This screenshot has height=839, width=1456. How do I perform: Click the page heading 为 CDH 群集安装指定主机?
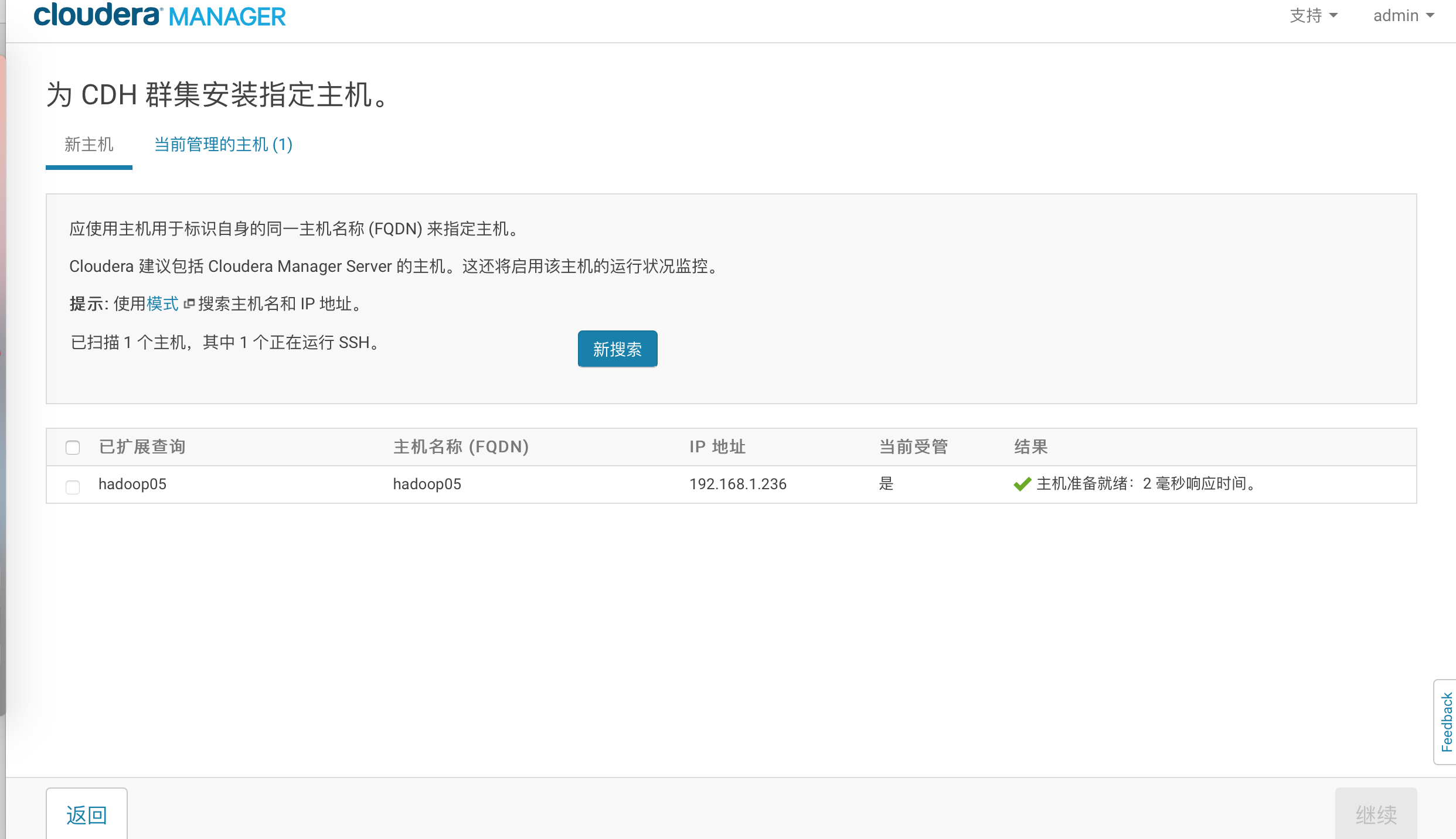[217, 94]
